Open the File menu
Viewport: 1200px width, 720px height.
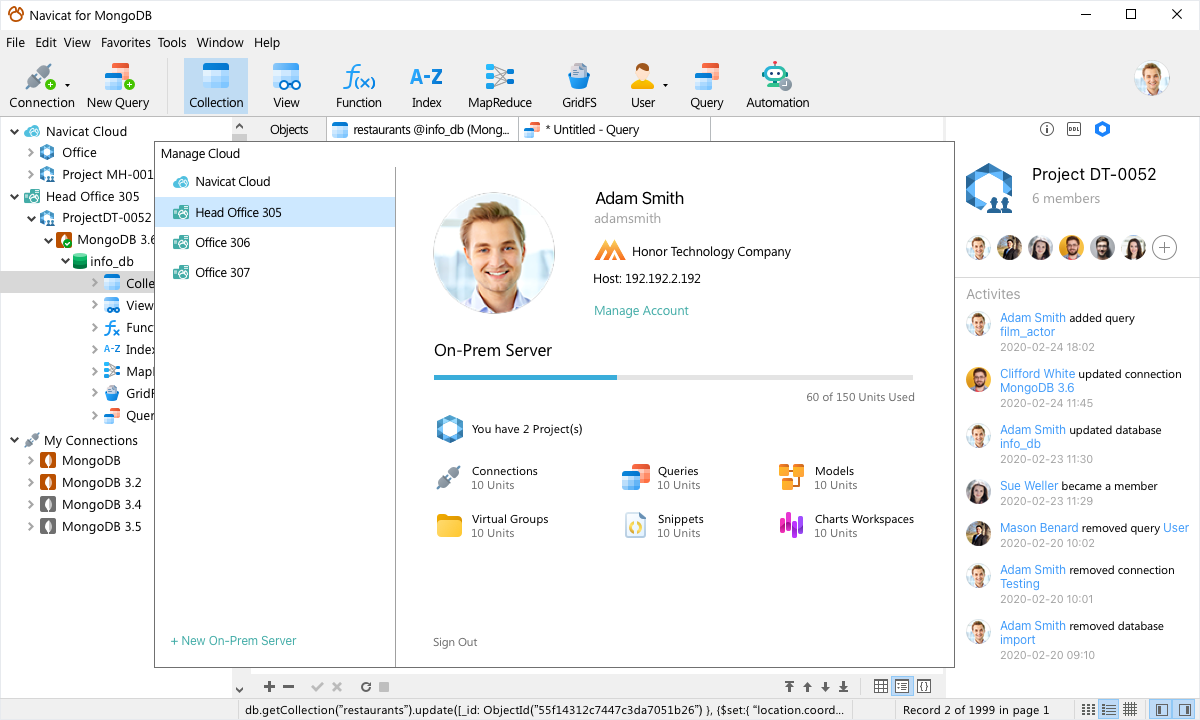coord(15,43)
